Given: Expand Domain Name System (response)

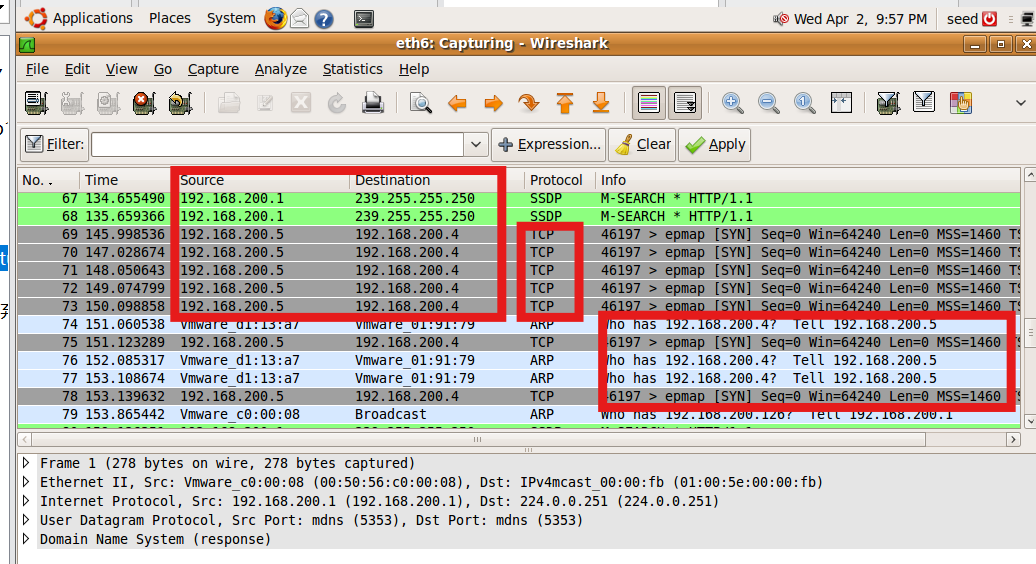Looking at the screenshot, I should 26,539.
